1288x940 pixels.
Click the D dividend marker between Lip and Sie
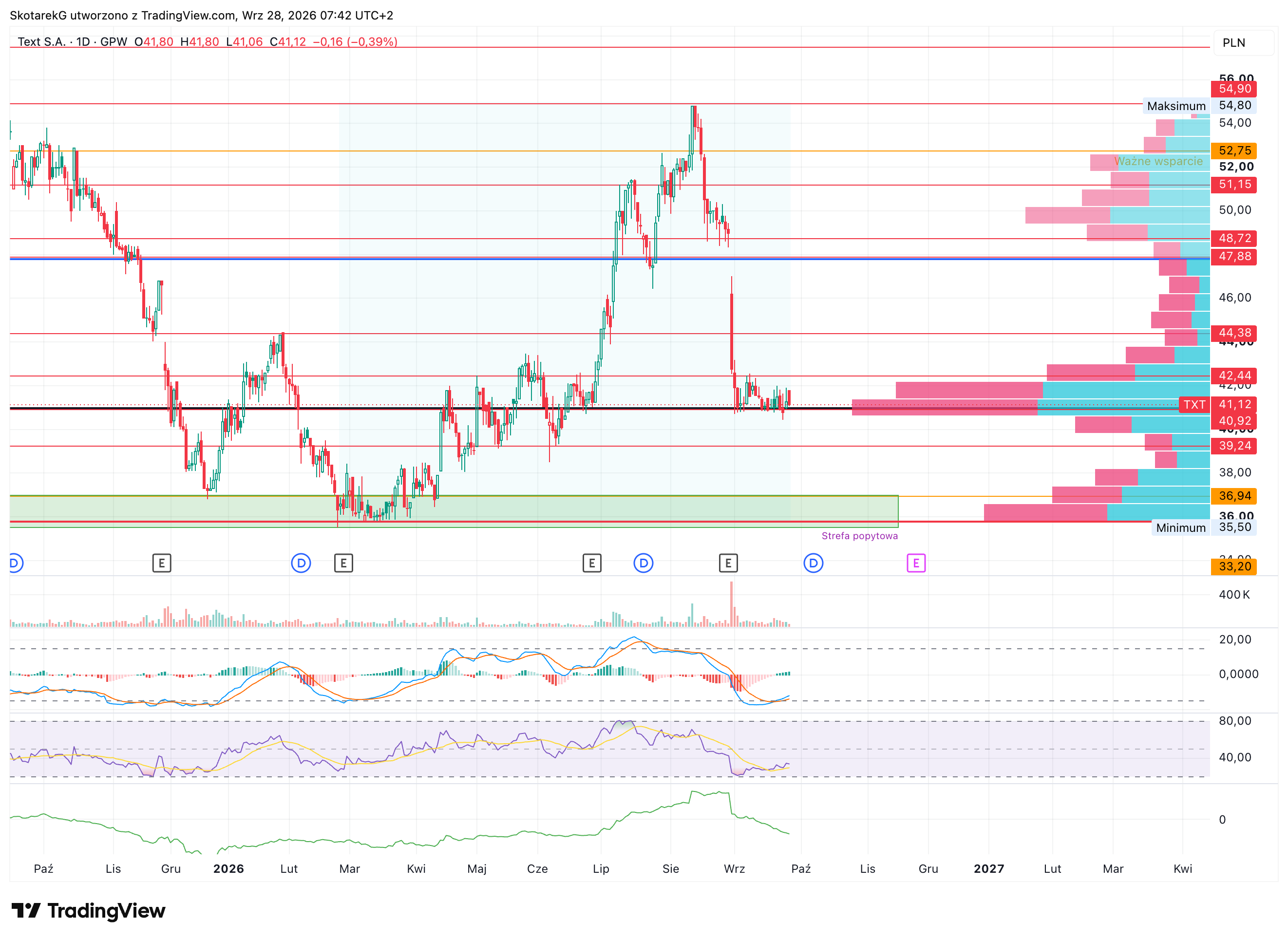pos(643,564)
